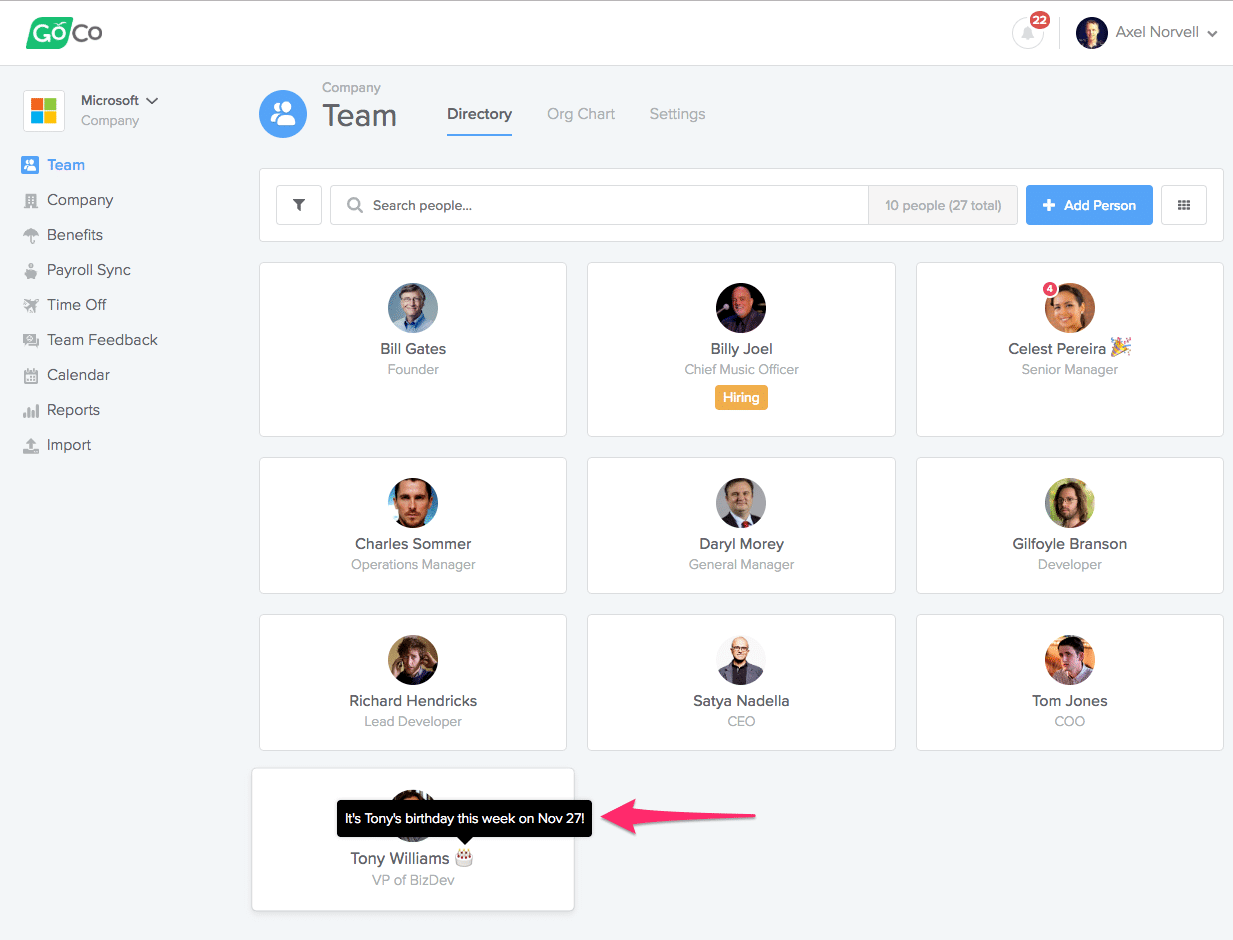1233x940 pixels.
Task: Open the filter icon beside the search bar
Action: coord(298,204)
